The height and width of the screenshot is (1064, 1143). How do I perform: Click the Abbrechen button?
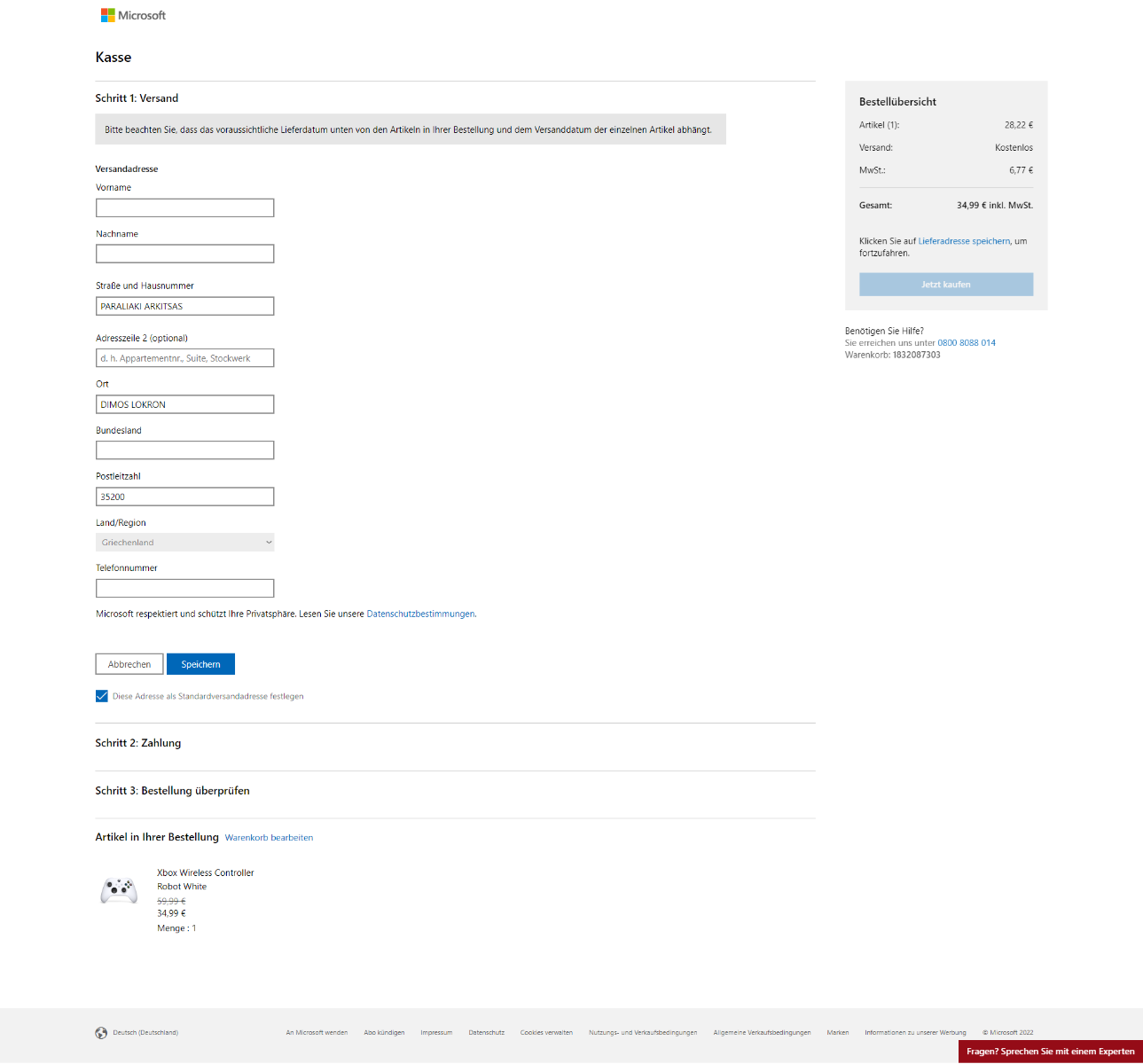pyautogui.click(x=129, y=664)
